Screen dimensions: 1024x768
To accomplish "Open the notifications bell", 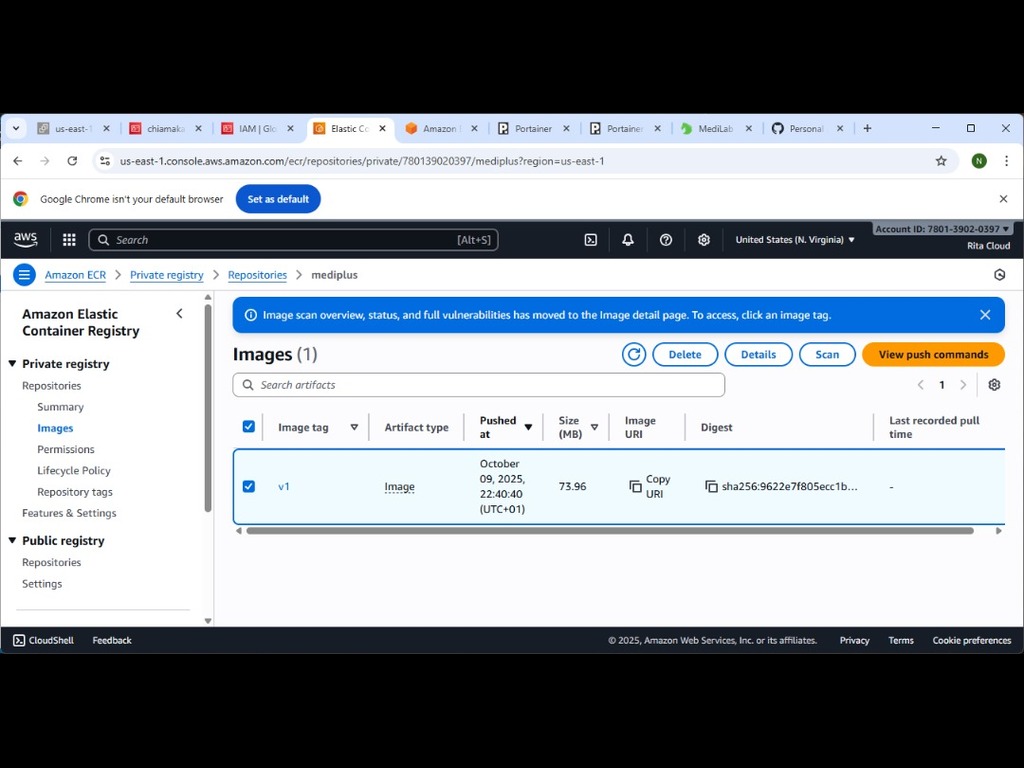I will 627,240.
